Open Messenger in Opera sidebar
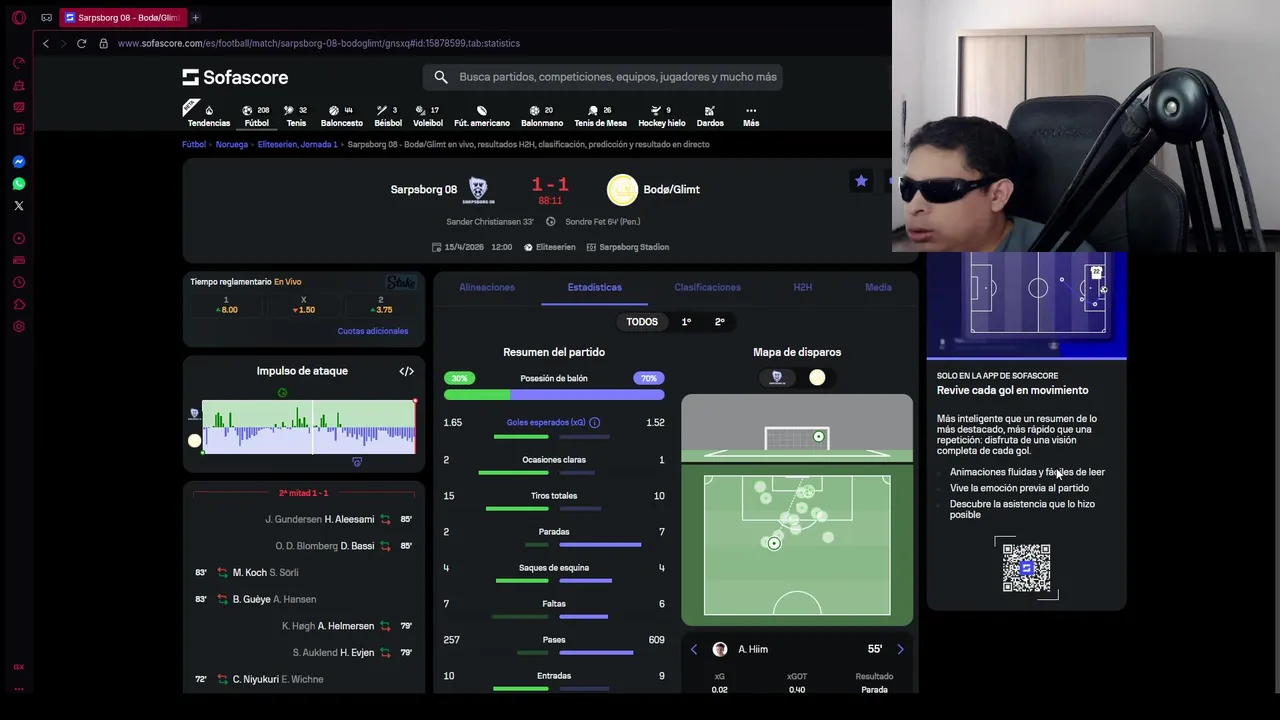The image size is (1280, 720). [18, 161]
